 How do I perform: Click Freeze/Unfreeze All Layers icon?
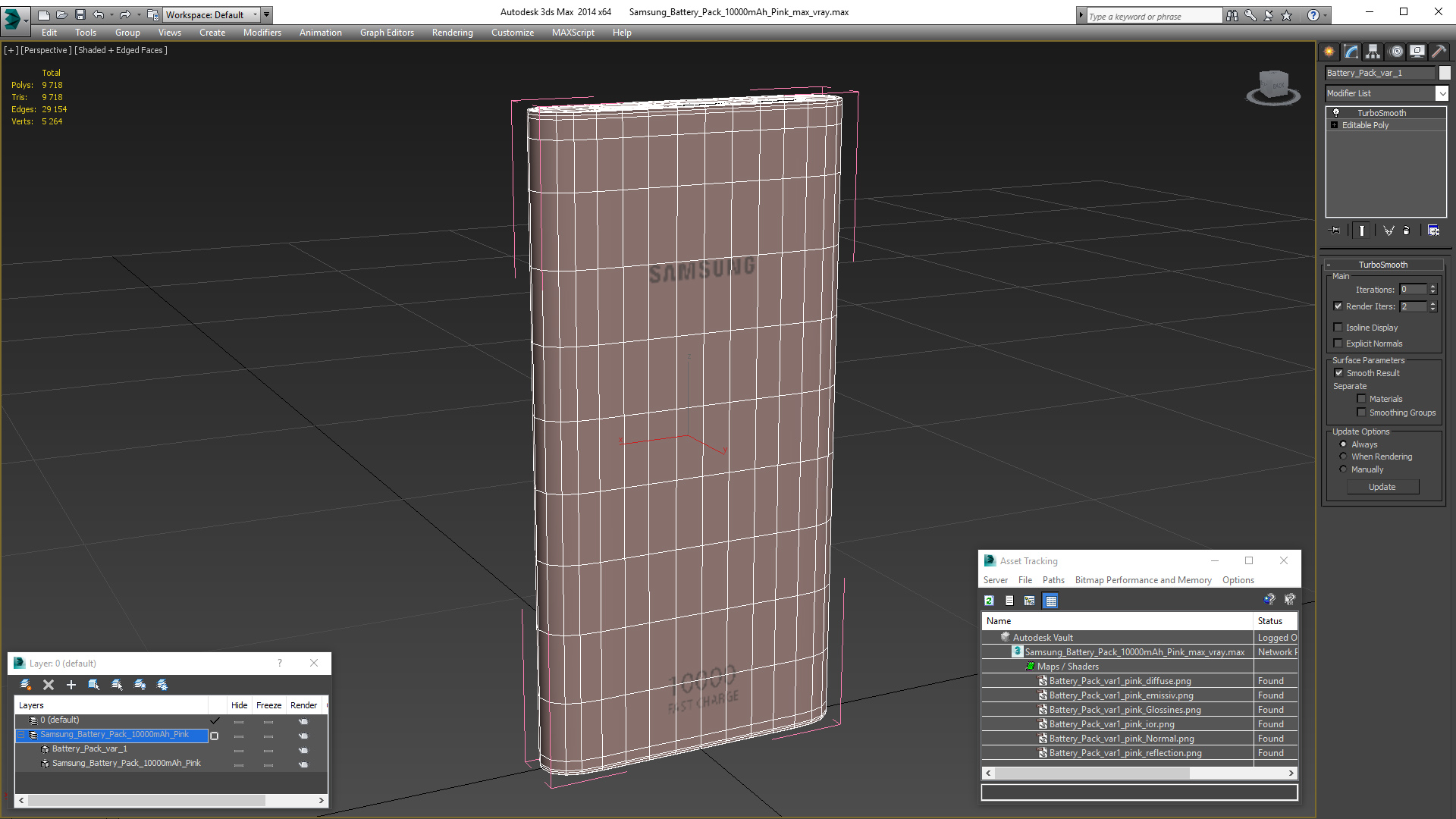[162, 685]
